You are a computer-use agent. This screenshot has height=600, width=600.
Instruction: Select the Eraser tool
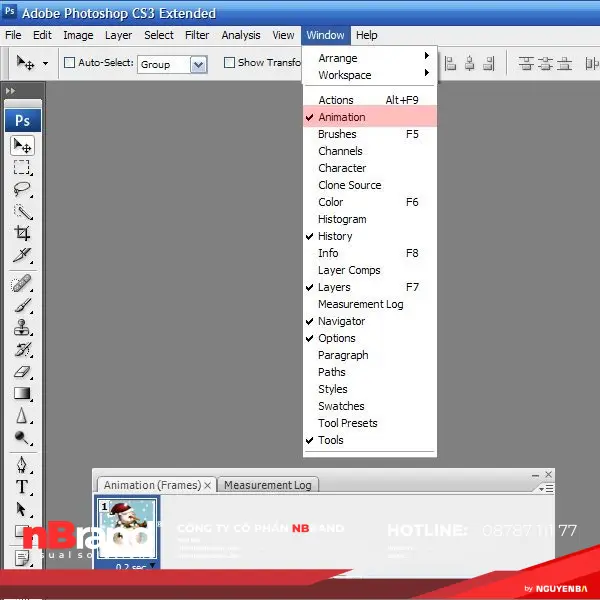[22, 371]
